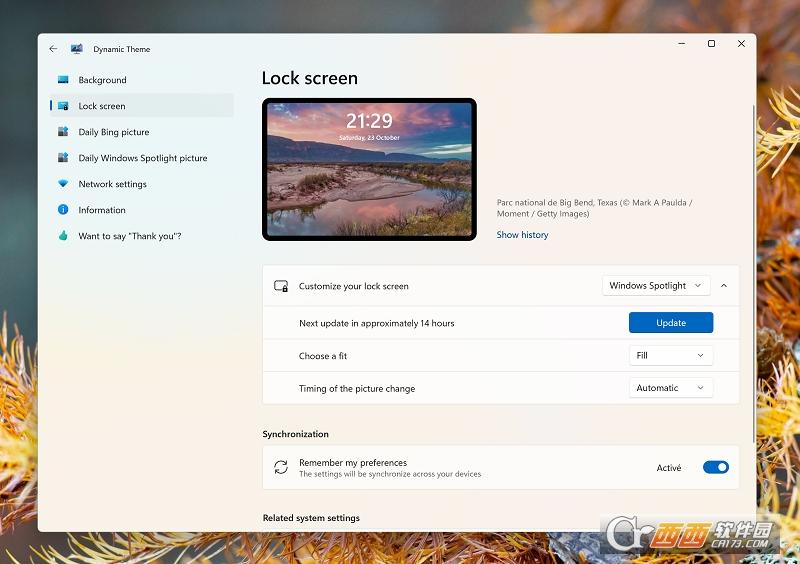Screen dimensions: 800x564
Task: Maximize the Dynamic Theme window
Action: point(711,44)
